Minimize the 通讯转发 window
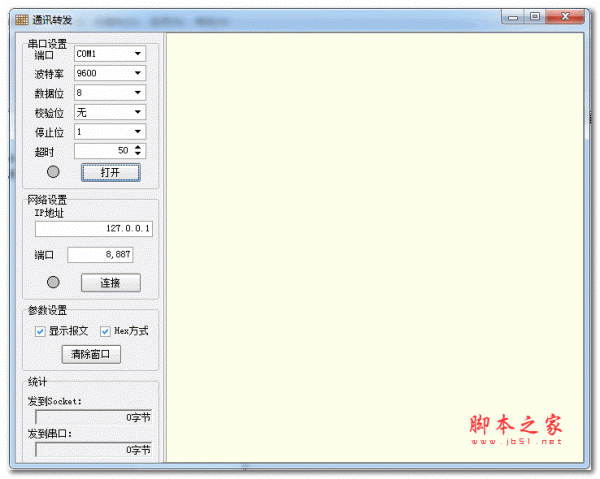The height and width of the screenshot is (479, 600). (x=513, y=17)
